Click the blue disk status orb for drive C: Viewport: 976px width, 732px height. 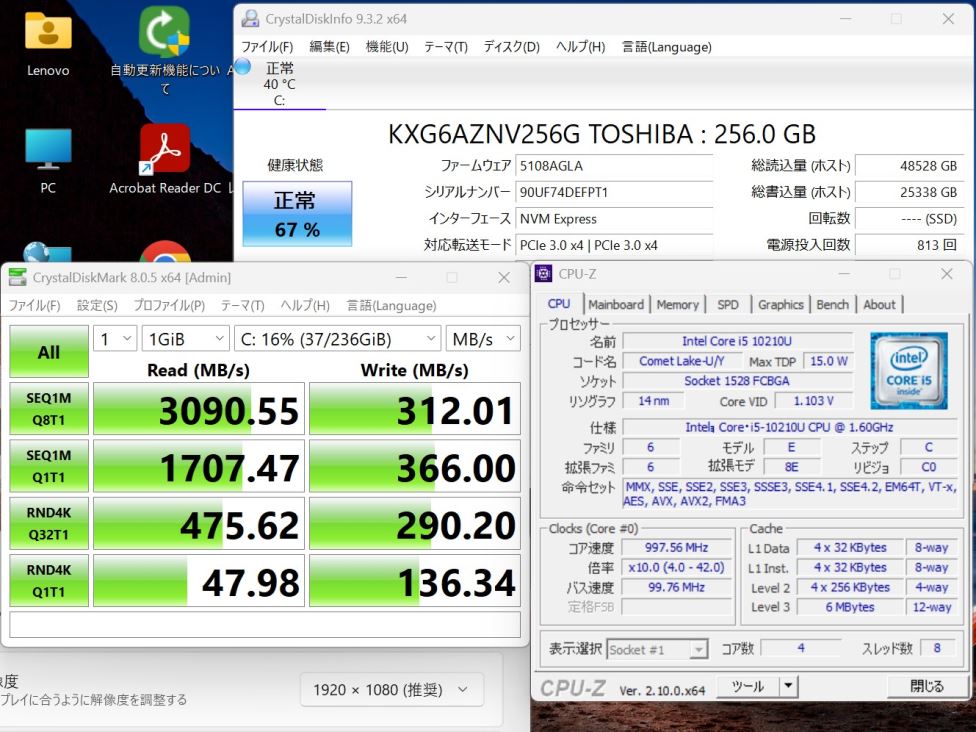coord(243,67)
